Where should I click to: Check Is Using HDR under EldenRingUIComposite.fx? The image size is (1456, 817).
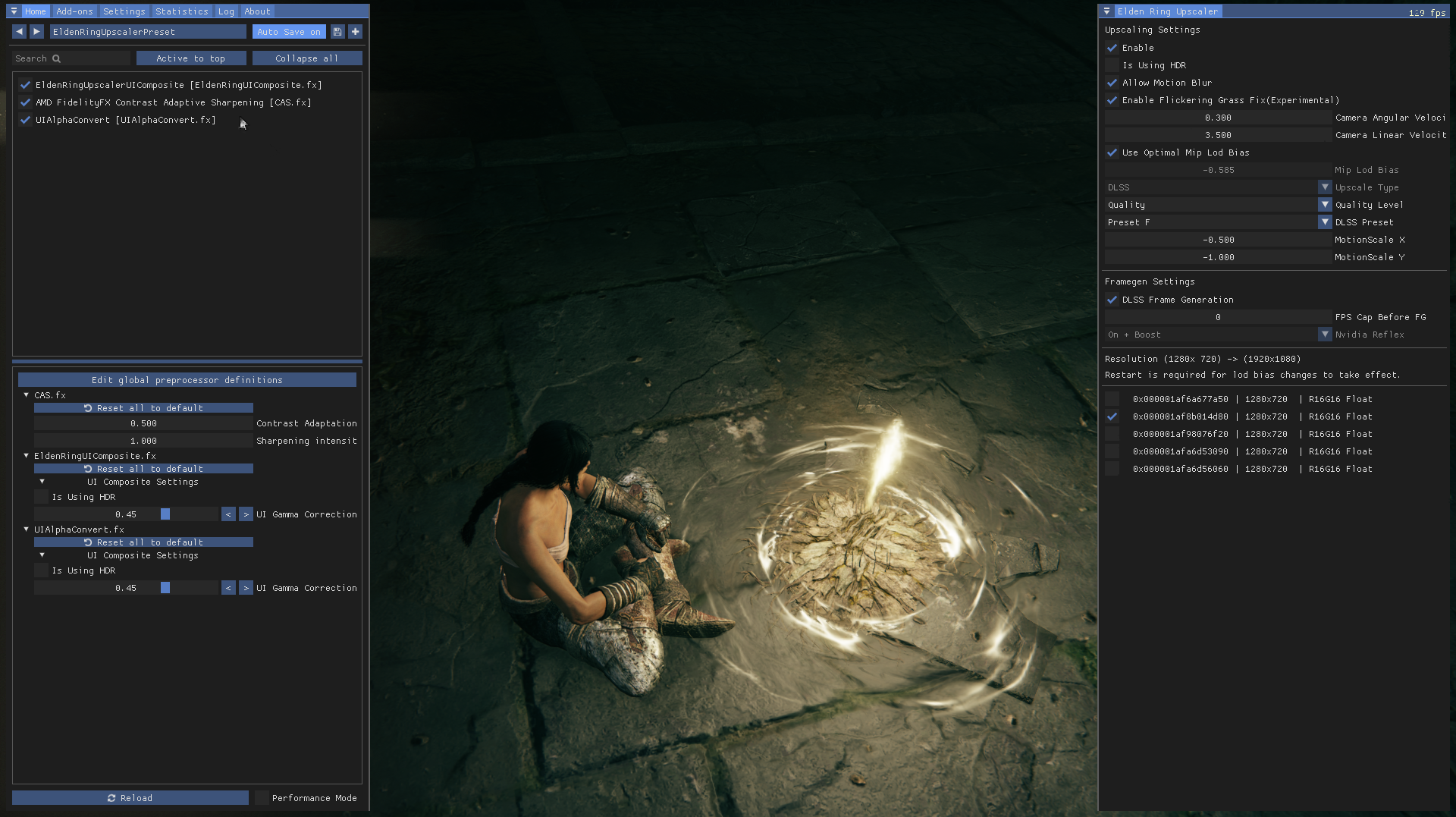coord(41,497)
